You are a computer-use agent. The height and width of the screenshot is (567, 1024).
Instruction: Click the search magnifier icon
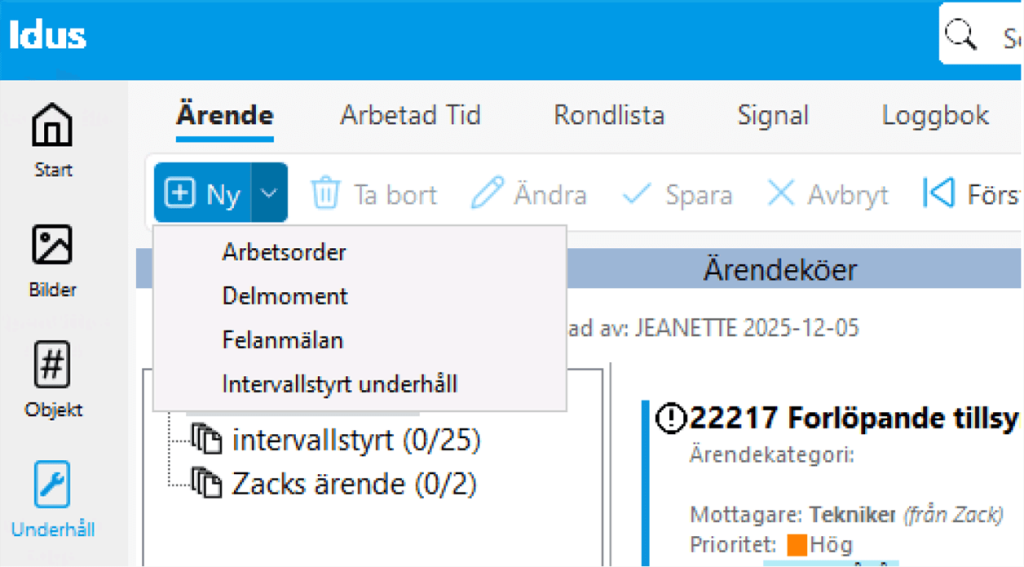tap(961, 35)
